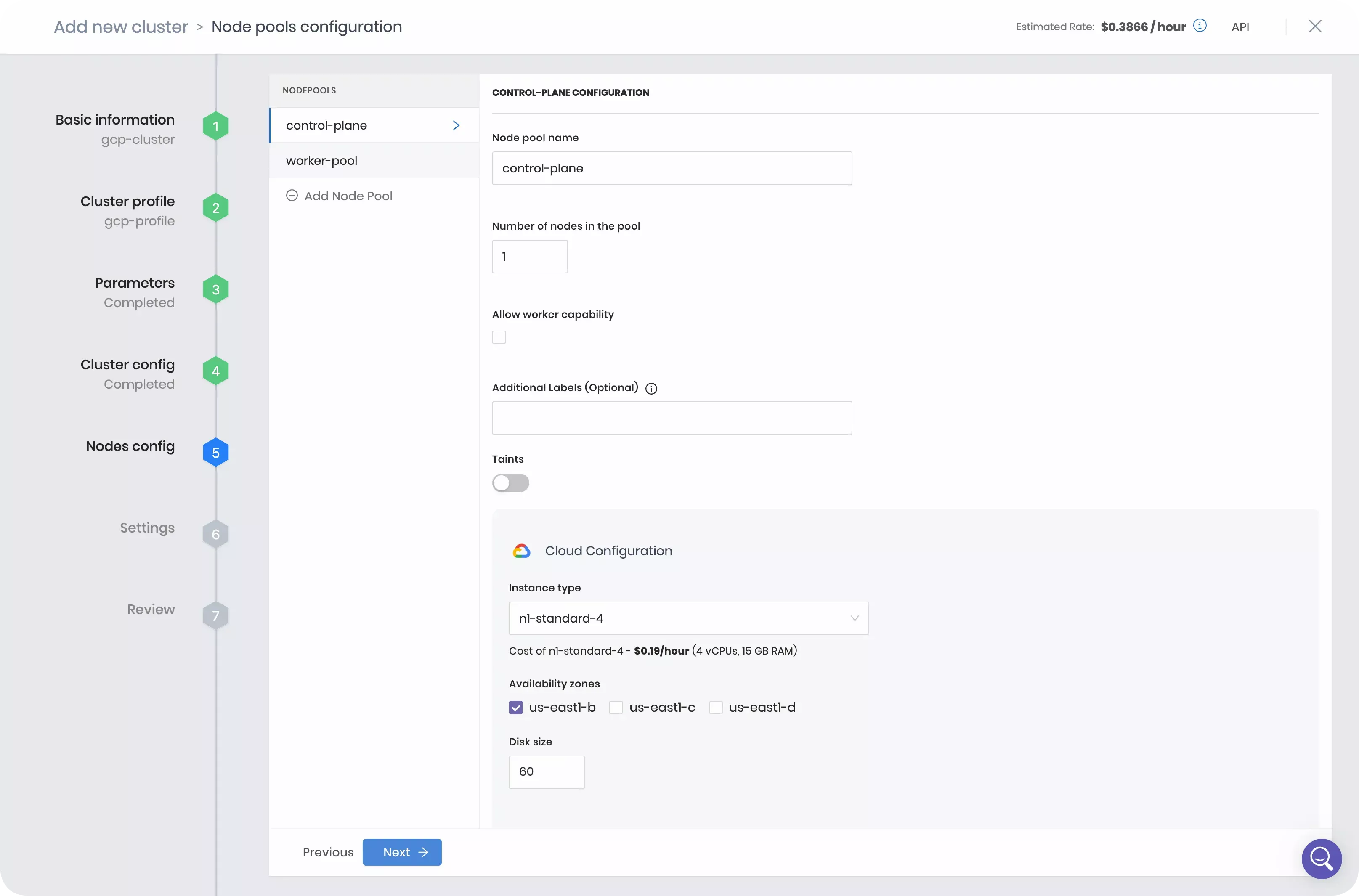Click the Number of nodes input field
This screenshot has height=896, width=1359.
[529, 256]
